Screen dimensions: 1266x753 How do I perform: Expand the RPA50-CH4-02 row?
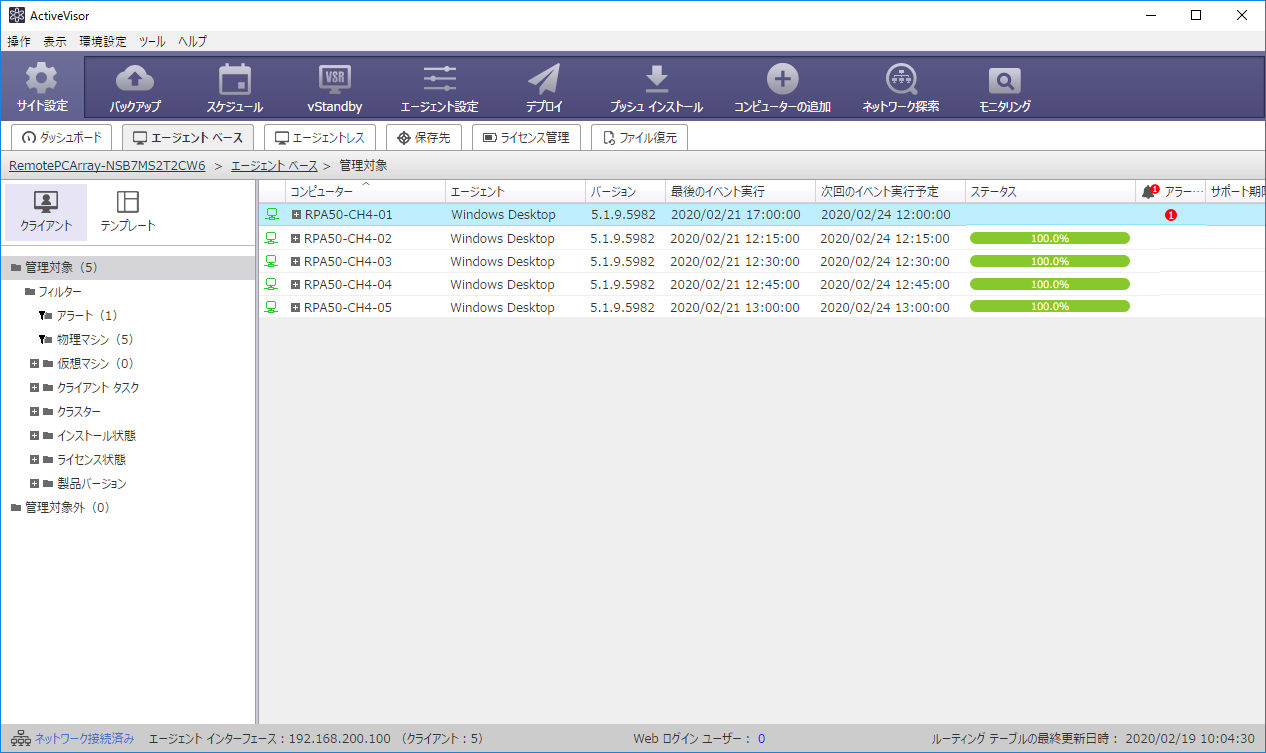coord(296,238)
